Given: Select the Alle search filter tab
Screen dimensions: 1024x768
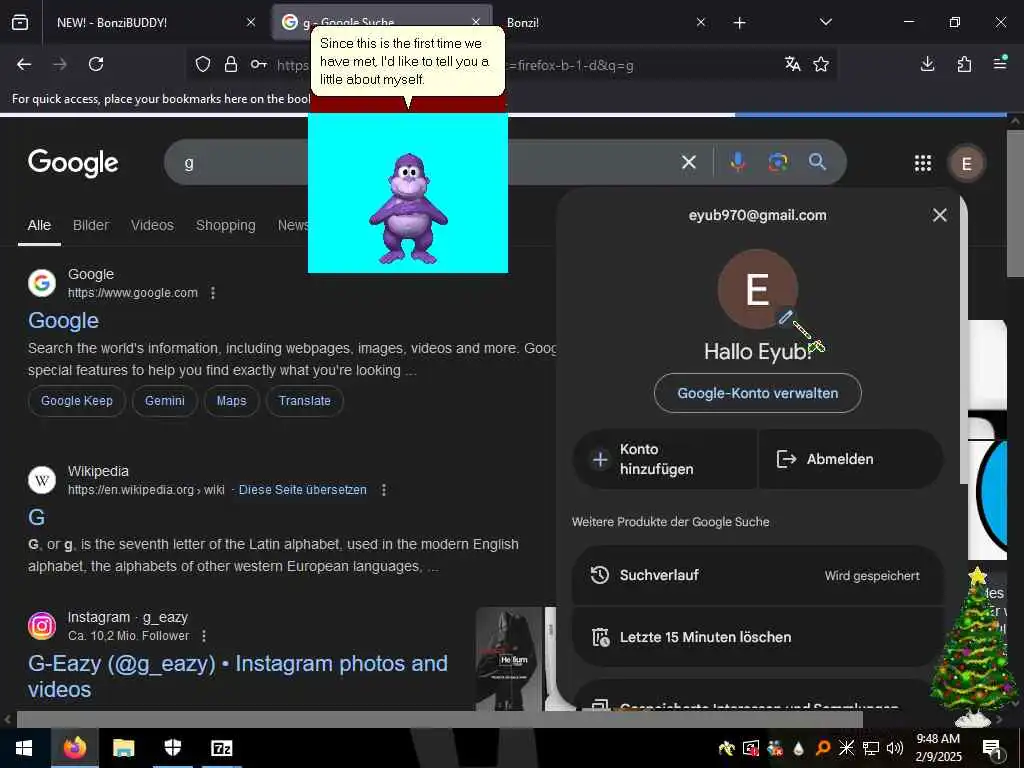Looking at the screenshot, I should 39,225.
